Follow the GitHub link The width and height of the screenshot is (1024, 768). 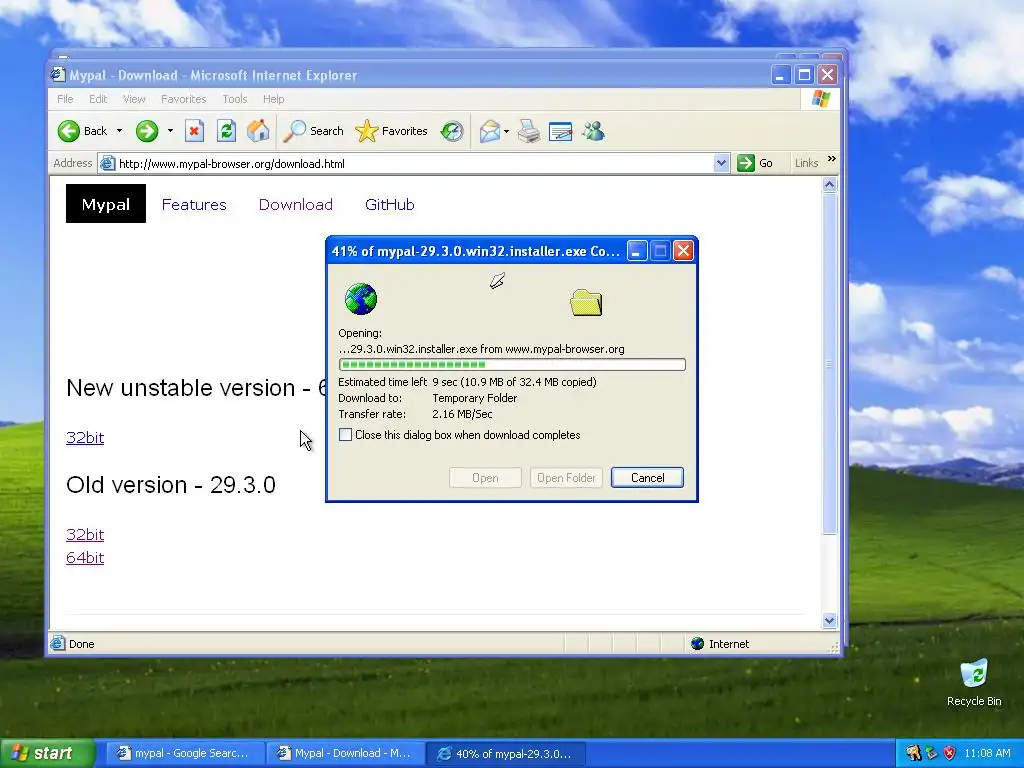pyautogui.click(x=390, y=204)
